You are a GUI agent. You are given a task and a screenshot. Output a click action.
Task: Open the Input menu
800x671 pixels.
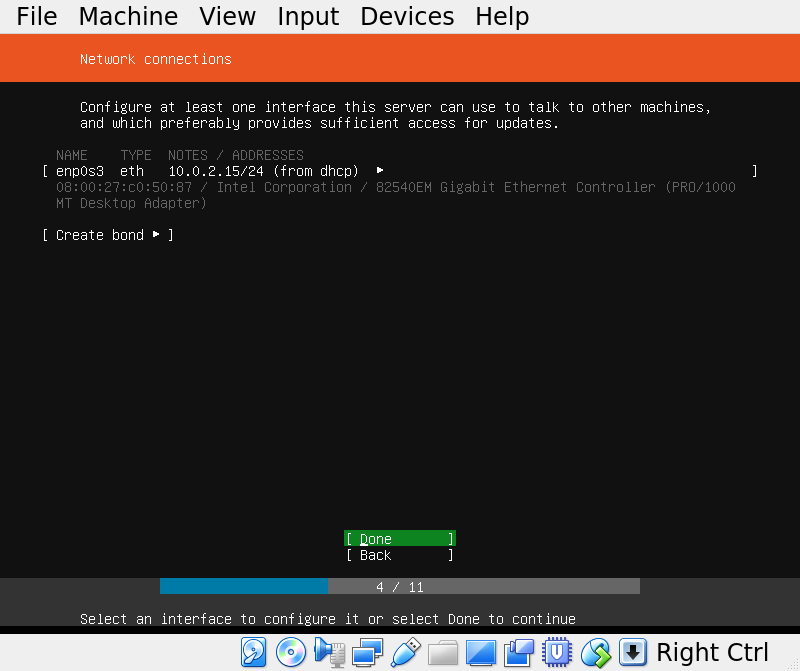click(308, 17)
